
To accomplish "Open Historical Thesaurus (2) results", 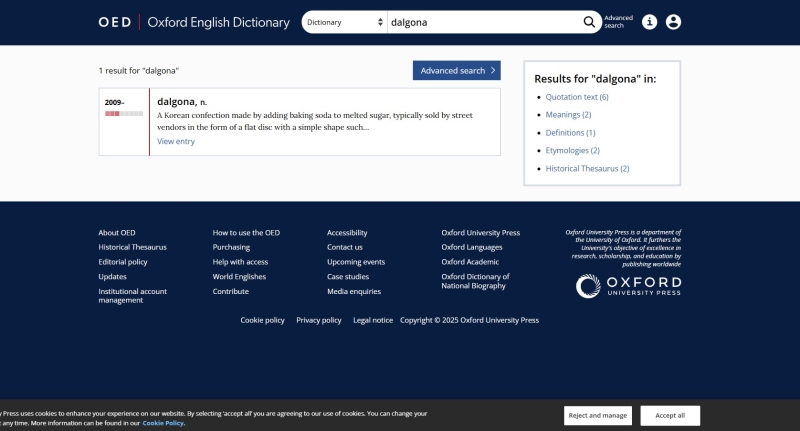I will pyautogui.click(x=587, y=168).
